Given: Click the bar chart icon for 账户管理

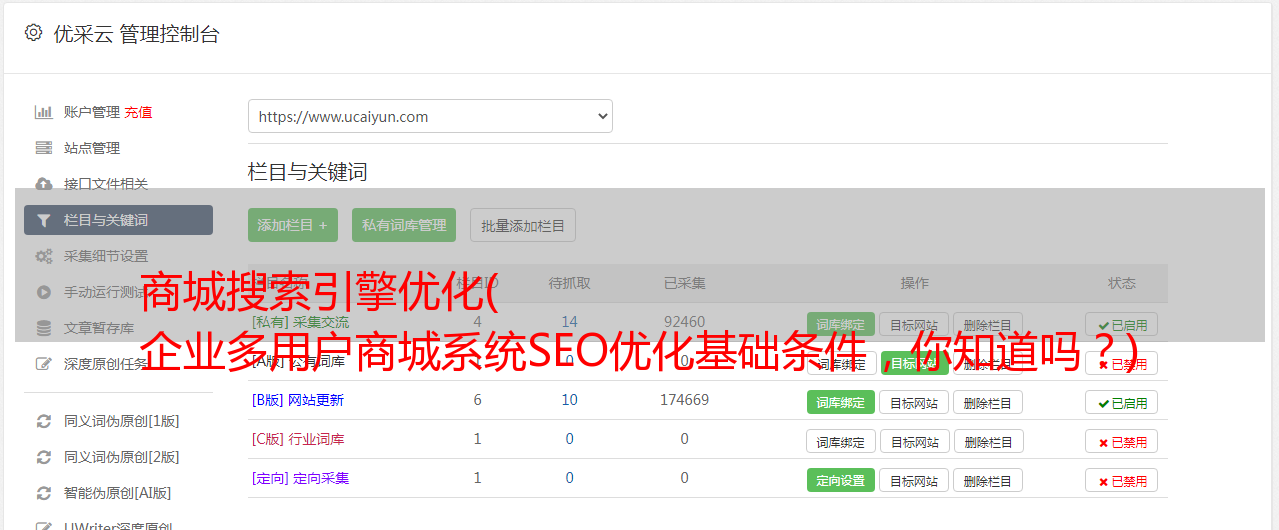Looking at the screenshot, I should [x=43, y=112].
